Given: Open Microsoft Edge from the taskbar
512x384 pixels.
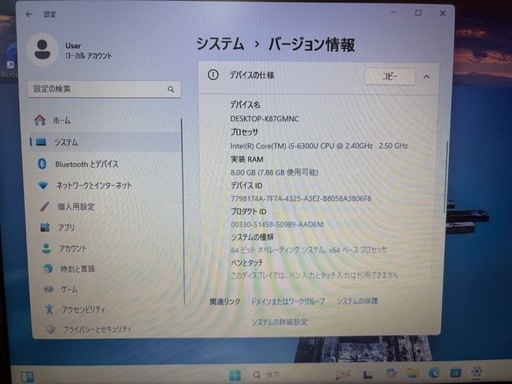Looking at the screenshot, I should [434, 373].
